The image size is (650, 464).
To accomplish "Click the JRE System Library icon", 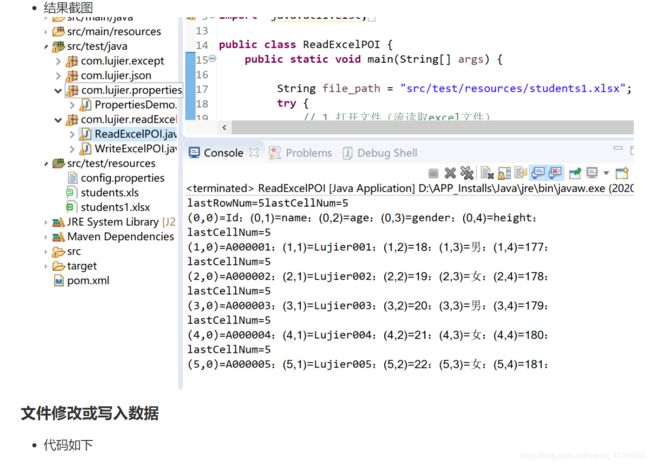I will tap(58, 222).
